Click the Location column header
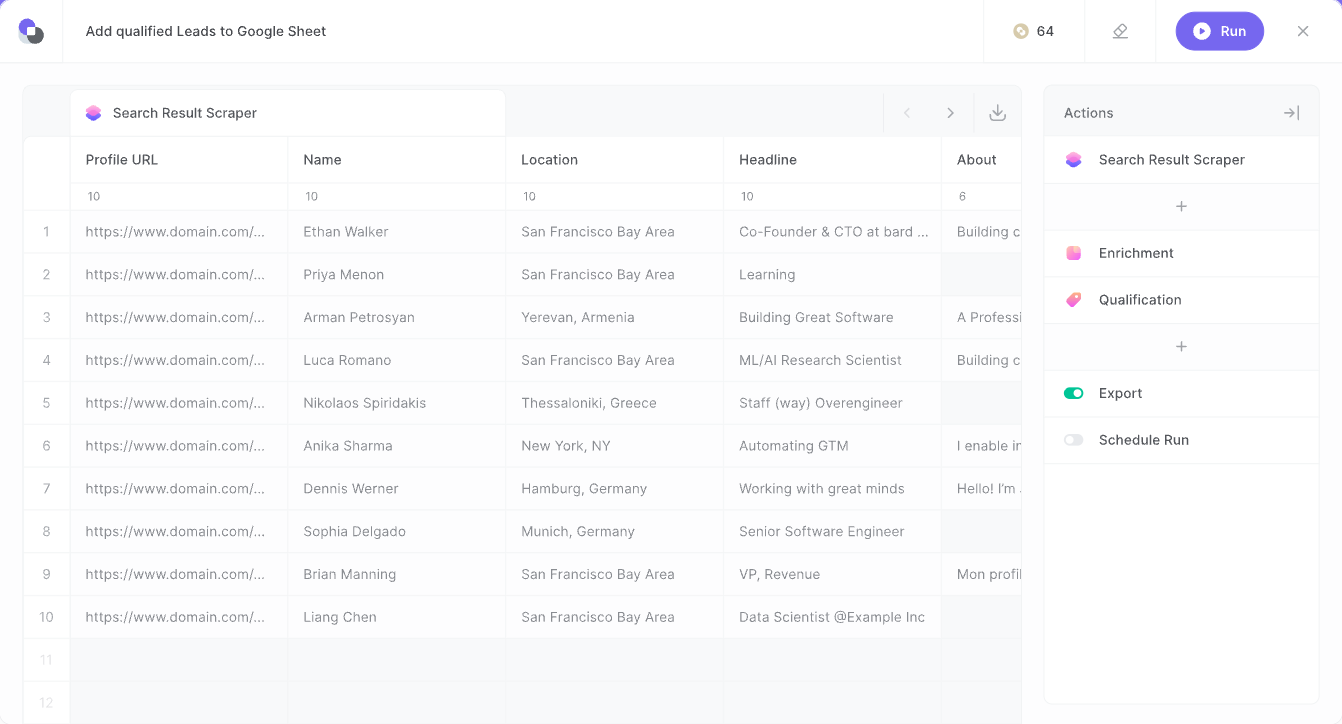Viewport: 1342px width, 724px height. (615, 160)
